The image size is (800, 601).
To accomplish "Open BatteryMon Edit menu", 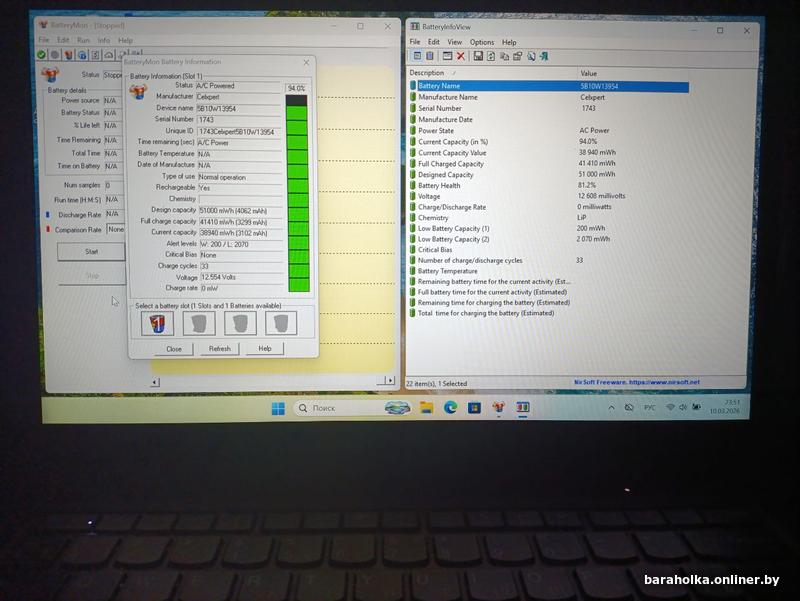I will pyautogui.click(x=63, y=40).
